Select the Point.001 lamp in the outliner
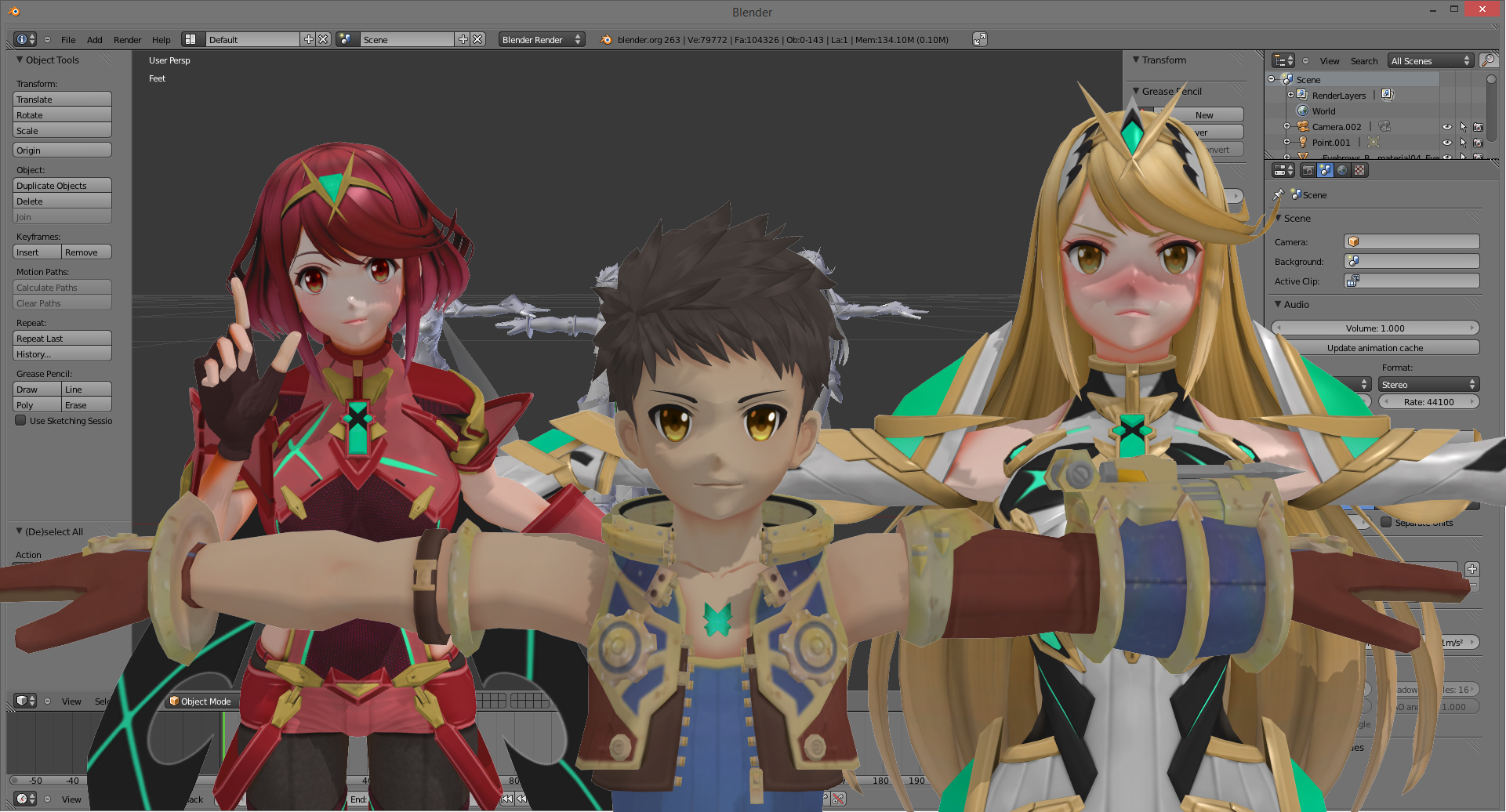Screen dimensions: 1506x812 coord(1331,142)
